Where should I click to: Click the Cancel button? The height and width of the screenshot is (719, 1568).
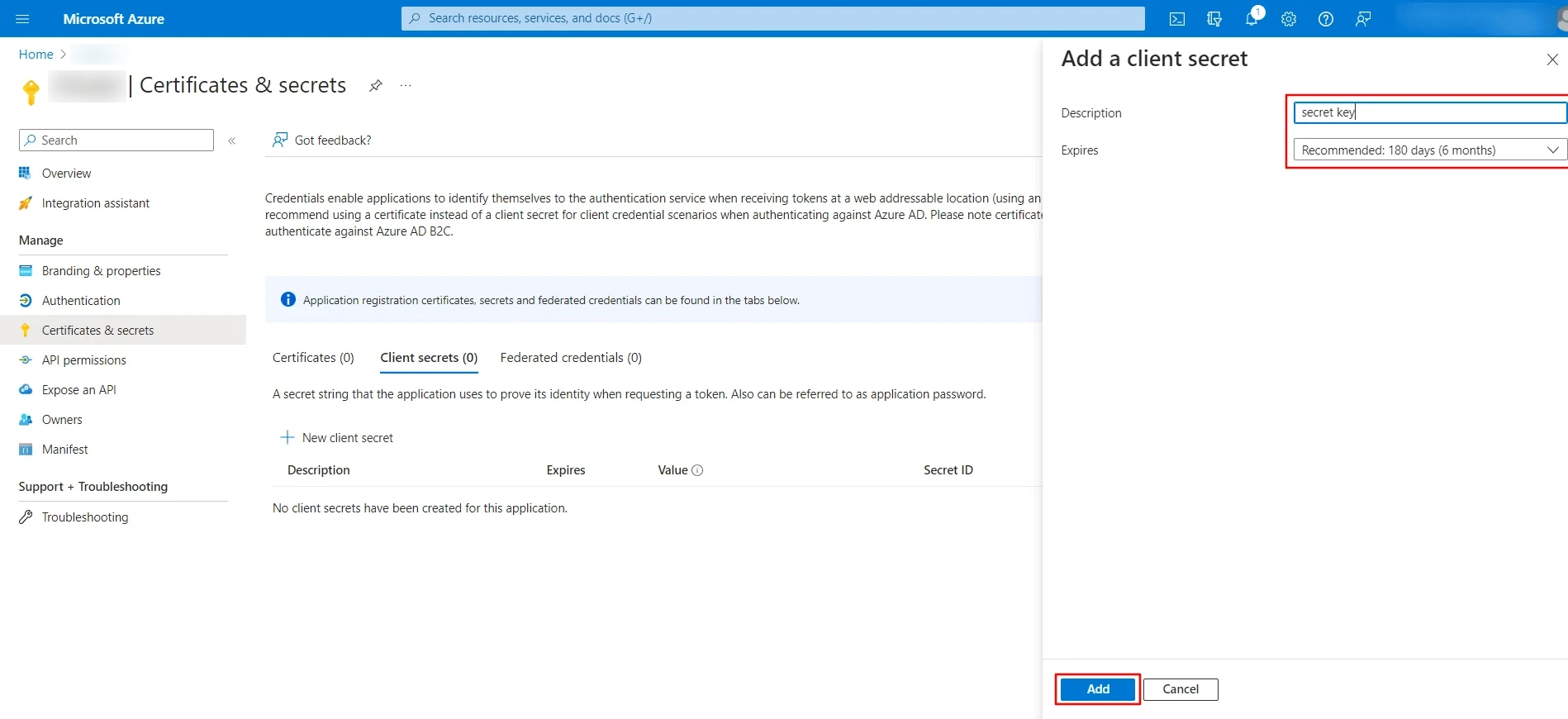click(x=1181, y=689)
